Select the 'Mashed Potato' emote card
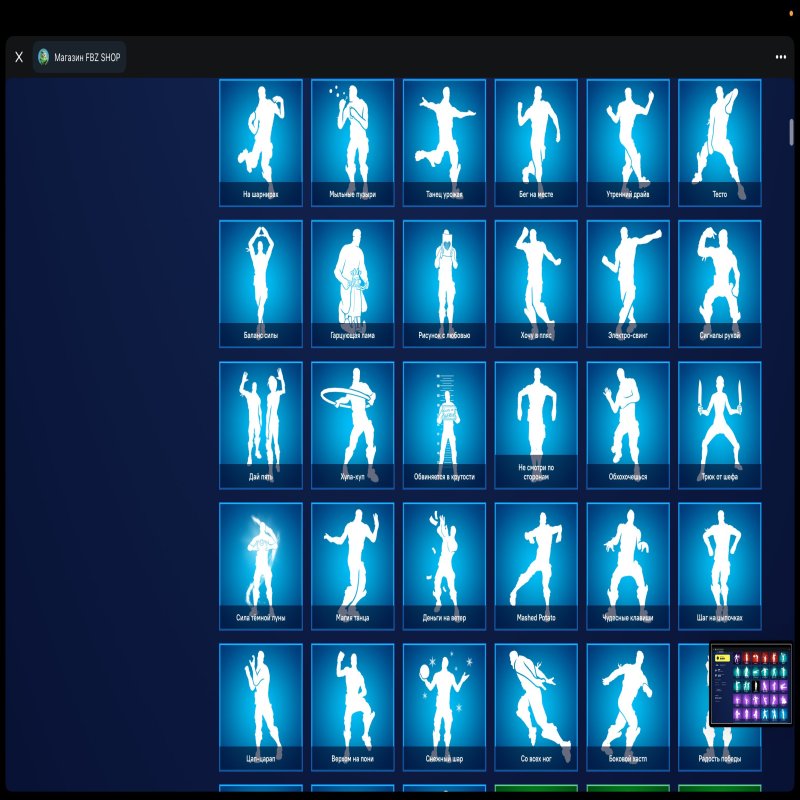Viewport: 800px width, 800px height. pos(536,566)
